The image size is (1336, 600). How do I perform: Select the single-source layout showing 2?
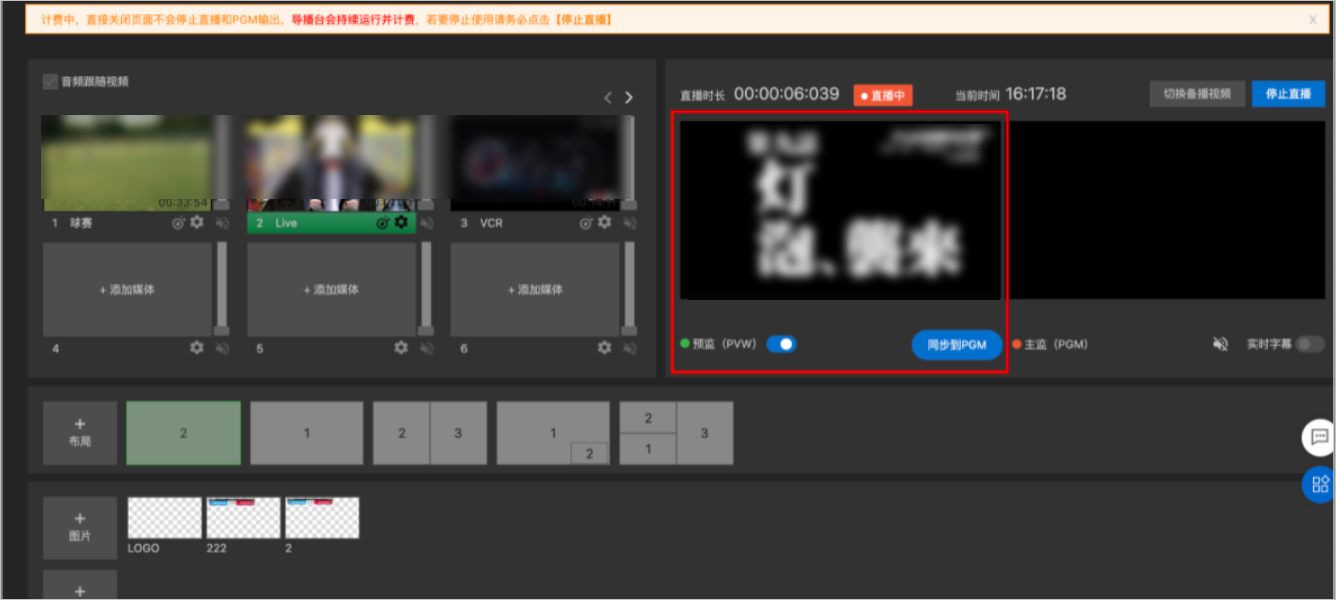[183, 433]
